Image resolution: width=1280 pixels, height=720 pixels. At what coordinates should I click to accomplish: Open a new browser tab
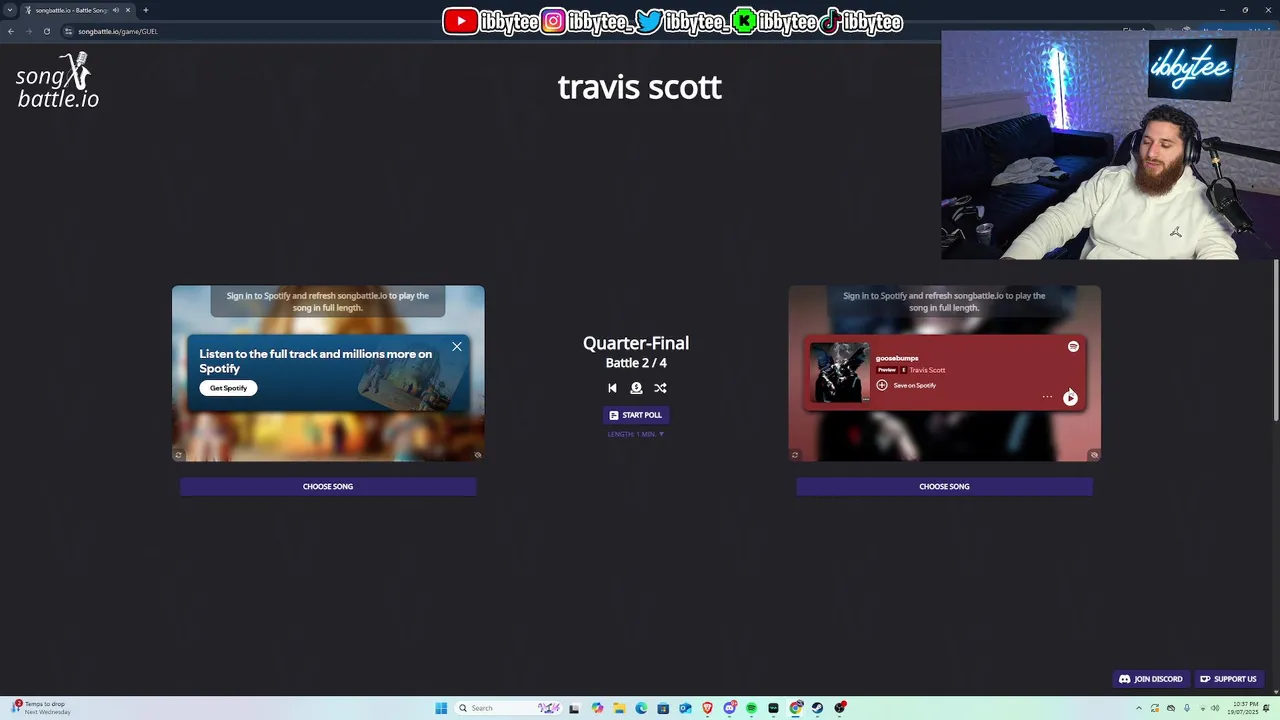pos(145,10)
